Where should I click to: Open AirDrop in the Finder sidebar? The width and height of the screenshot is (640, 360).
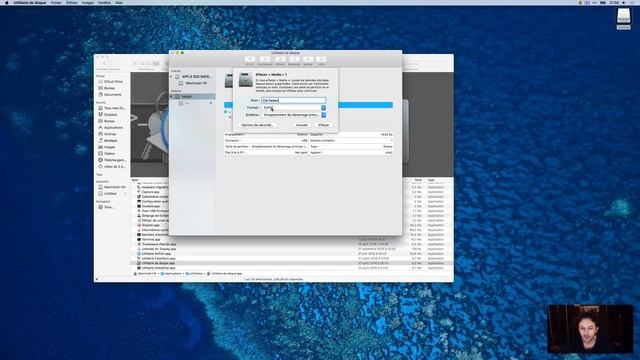pyautogui.click(x=107, y=134)
